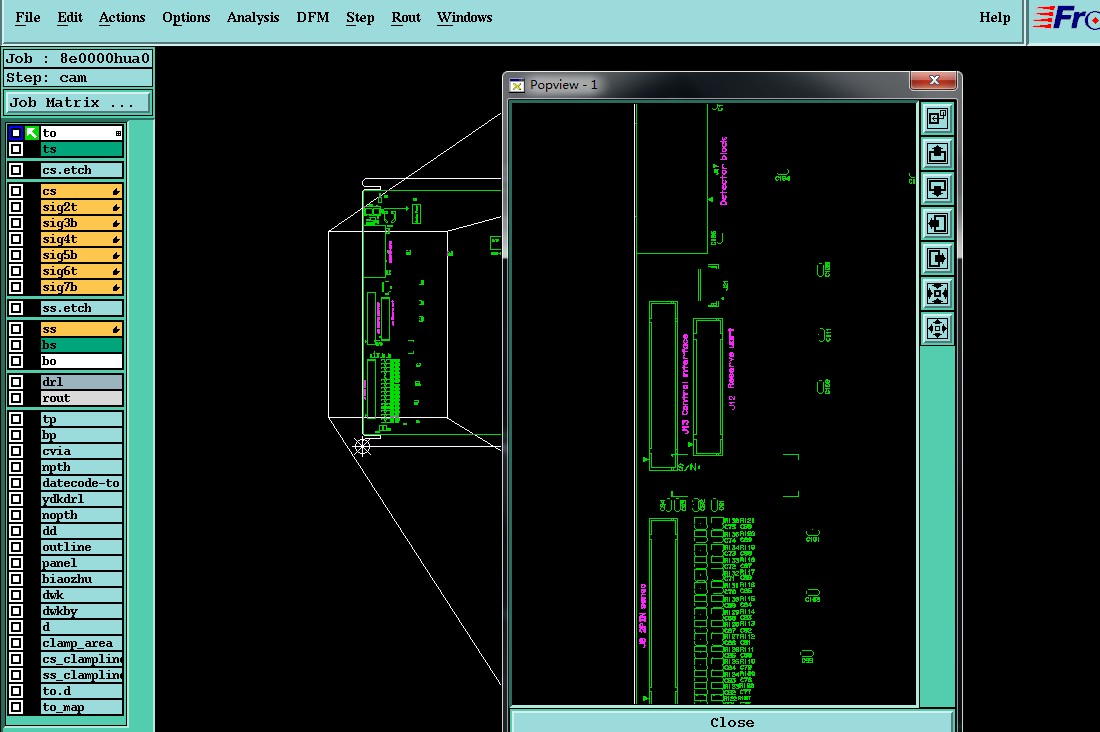
Task: Toggle display checkbox for the rout layer
Action: point(15,398)
